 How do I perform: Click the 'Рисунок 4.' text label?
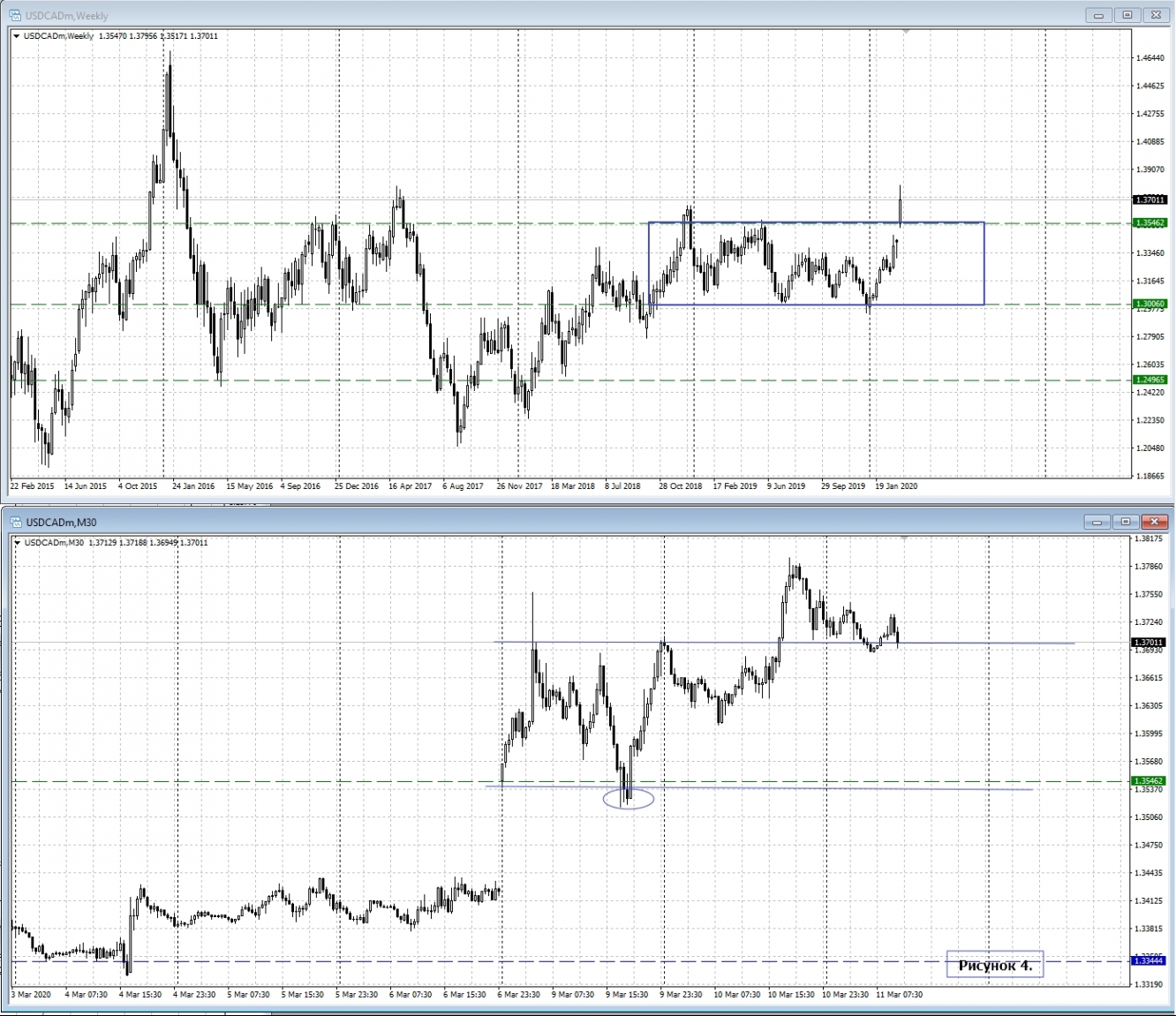pyautogui.click(x=995, y=966)
